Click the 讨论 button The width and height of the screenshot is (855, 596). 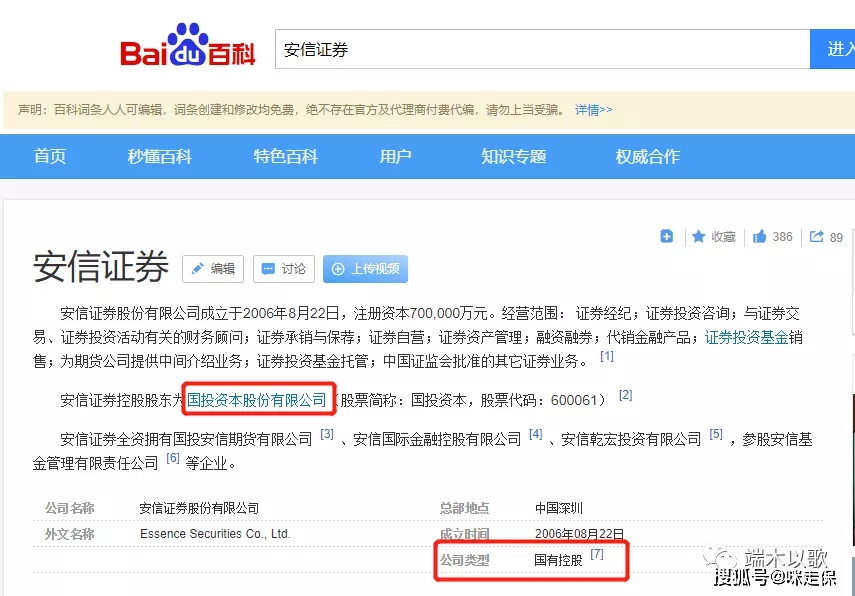tap(284, 269)
